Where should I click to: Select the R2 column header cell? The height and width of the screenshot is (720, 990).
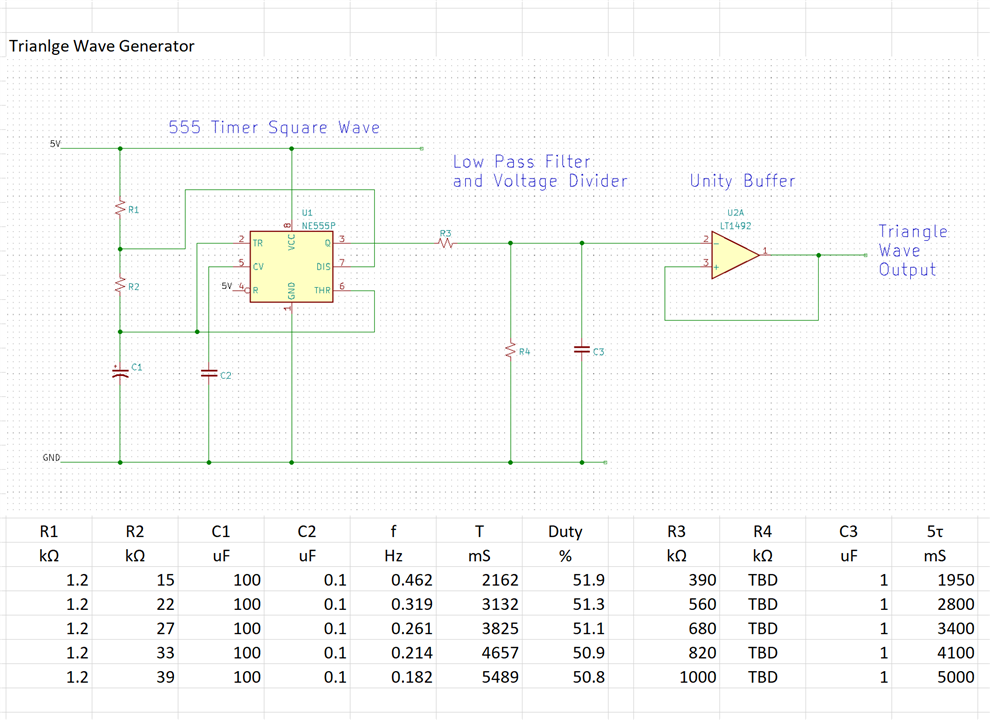135,531
